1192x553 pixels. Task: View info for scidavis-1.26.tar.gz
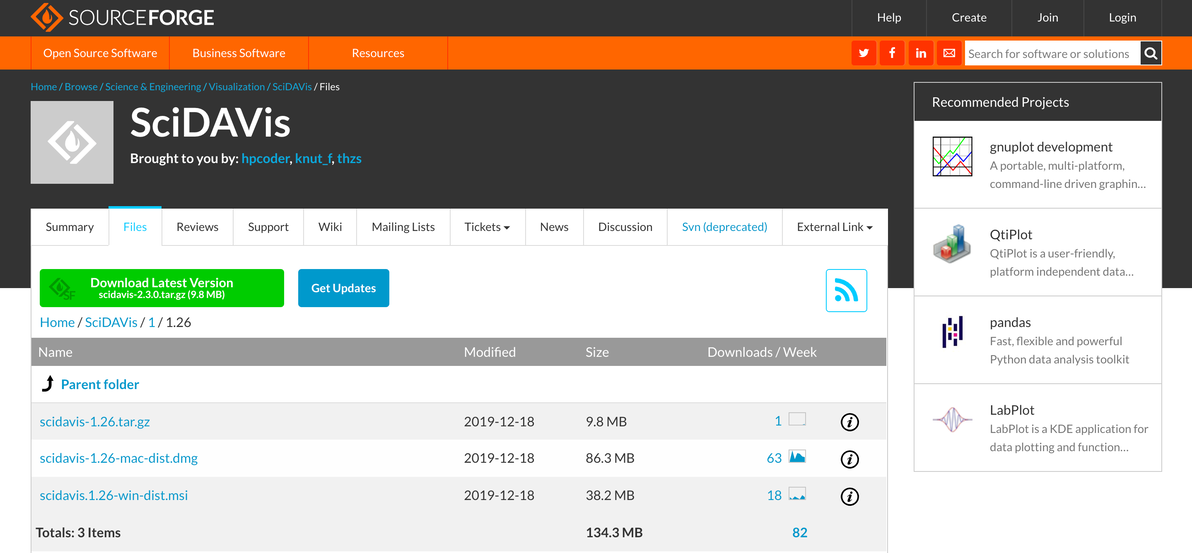(850, 422)
